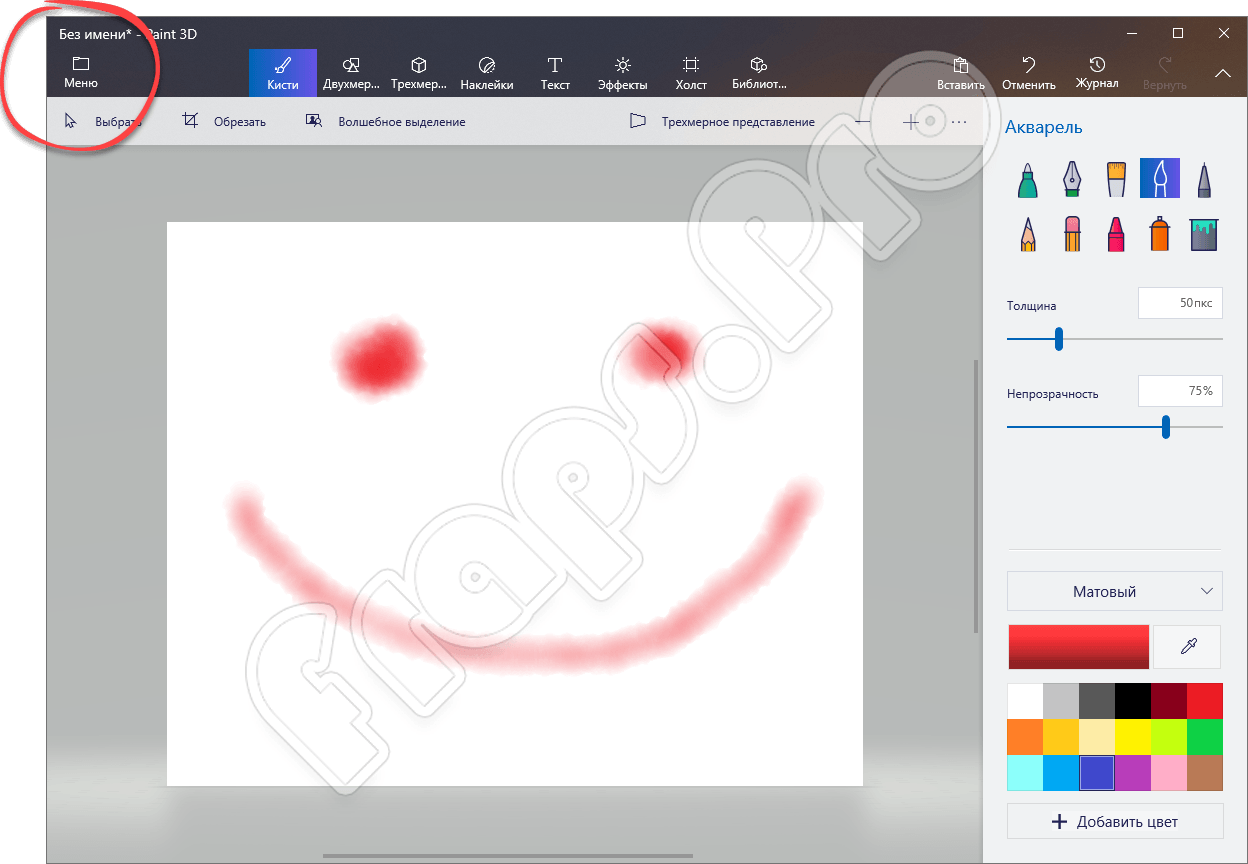Toggle Трехмерное представление 3D view

(722, 122)
